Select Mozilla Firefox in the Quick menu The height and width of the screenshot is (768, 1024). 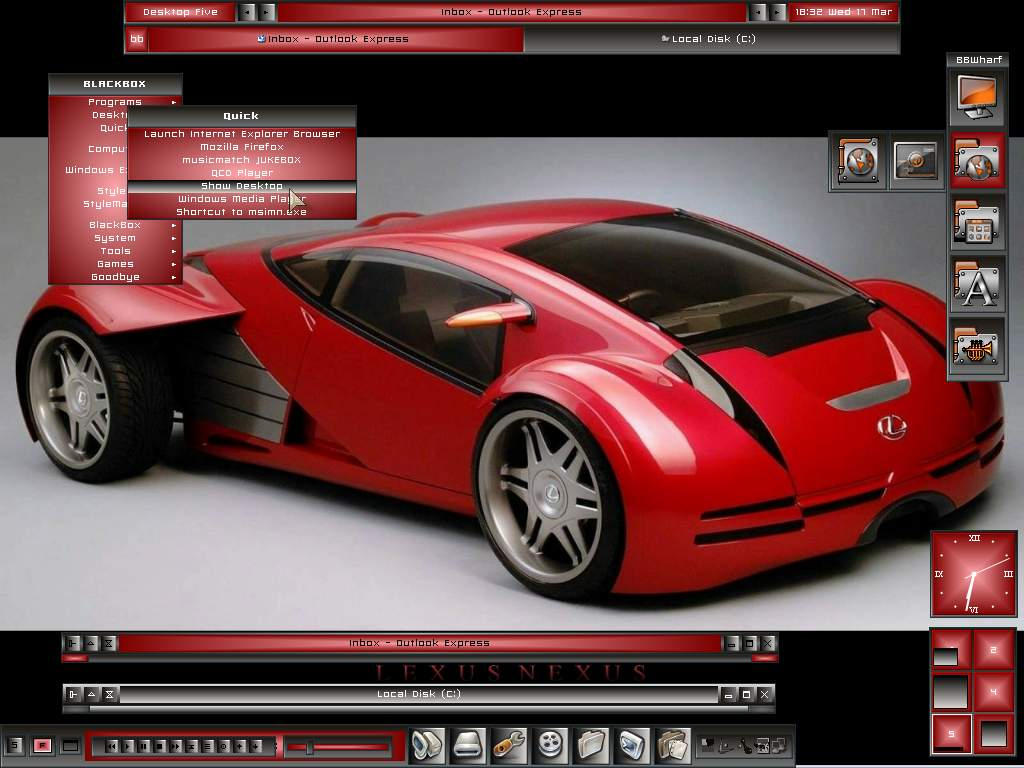241,146
